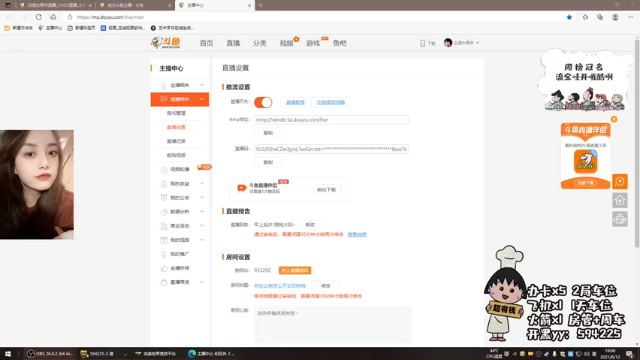Expand the 我的收益 section chevron
Image resolution: width=640 pixels, height=360 pixels.
202,184
